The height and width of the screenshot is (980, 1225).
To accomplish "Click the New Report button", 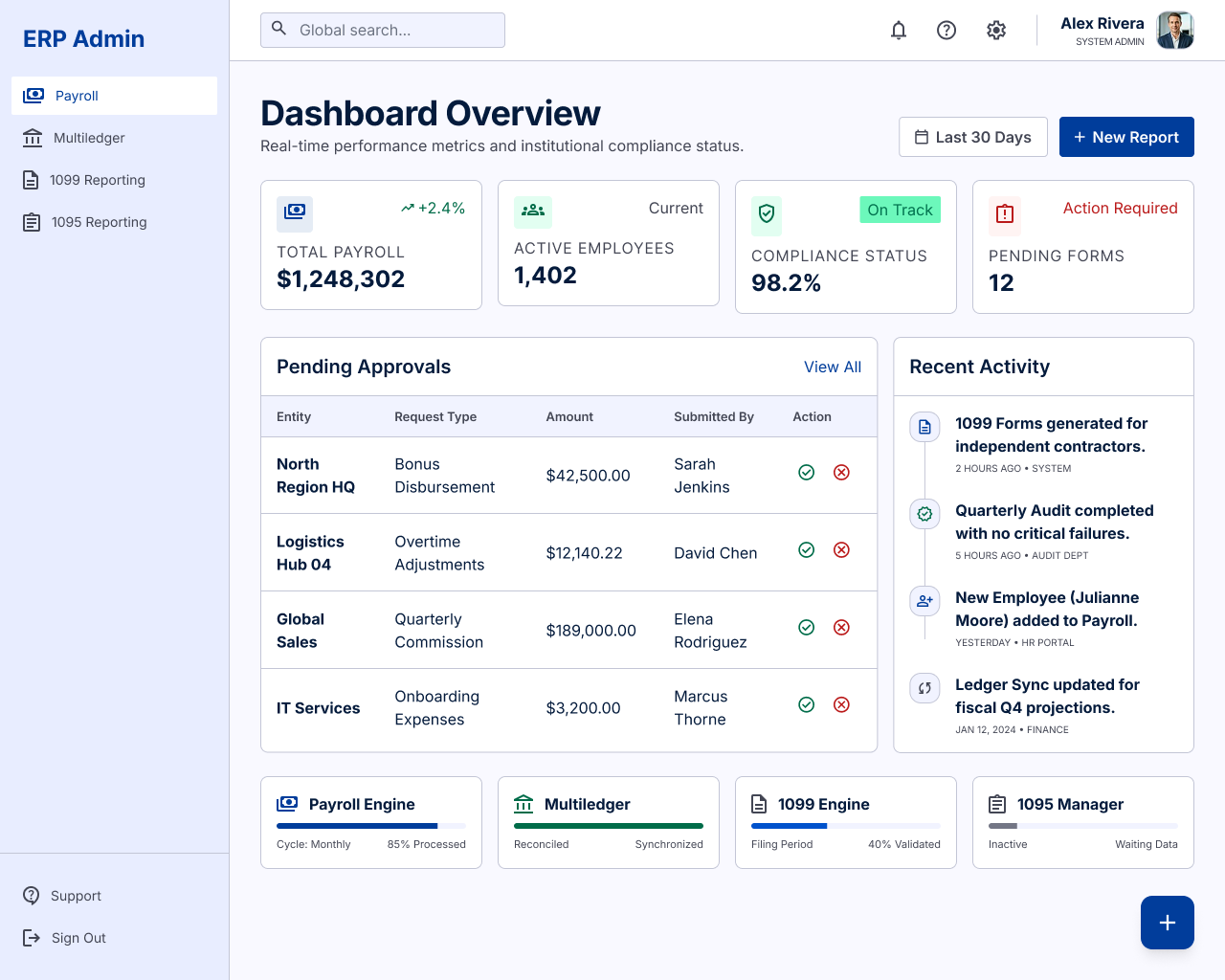I will (1126, 137).
